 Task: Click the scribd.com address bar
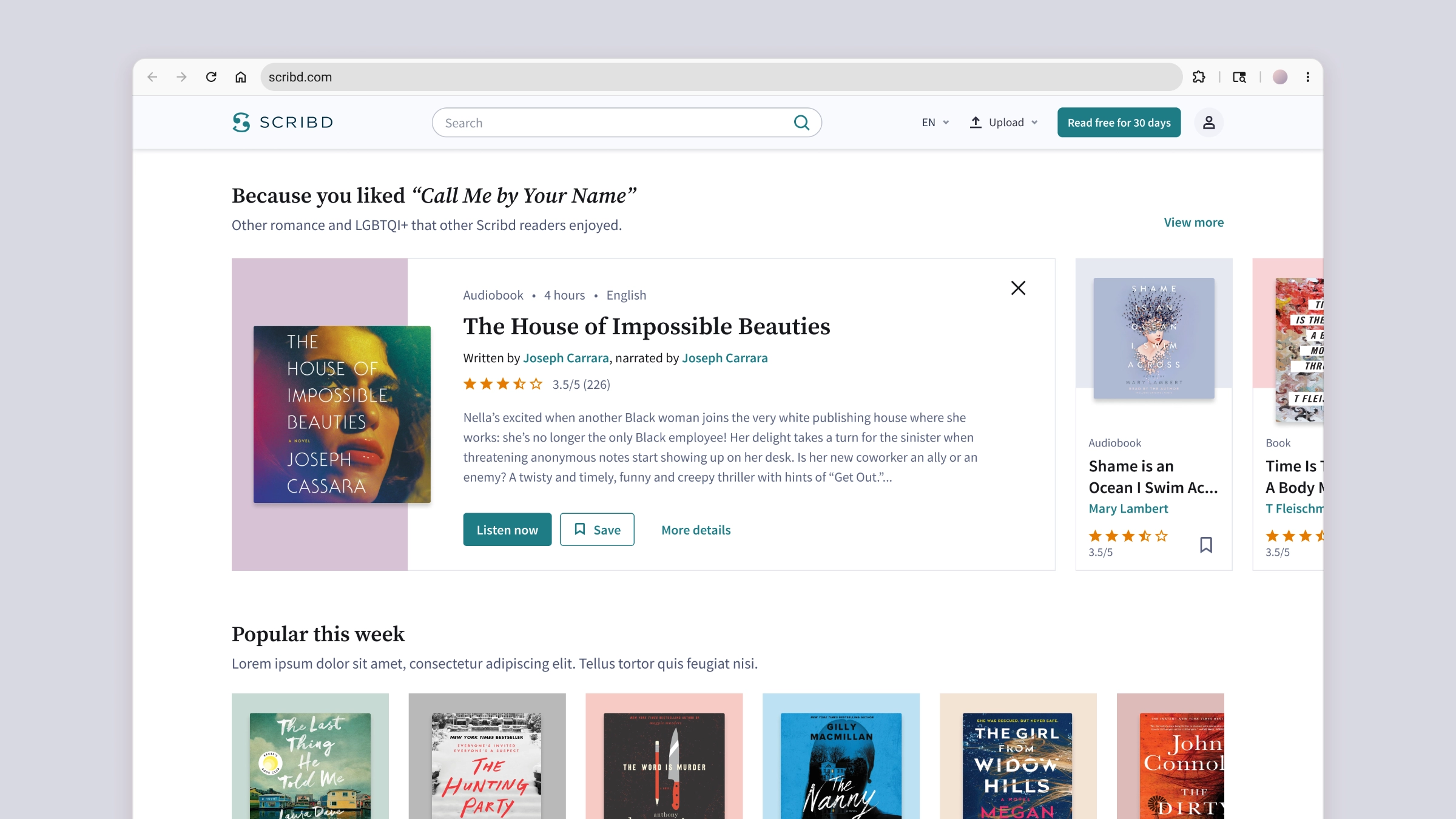(x=721, y=77)
